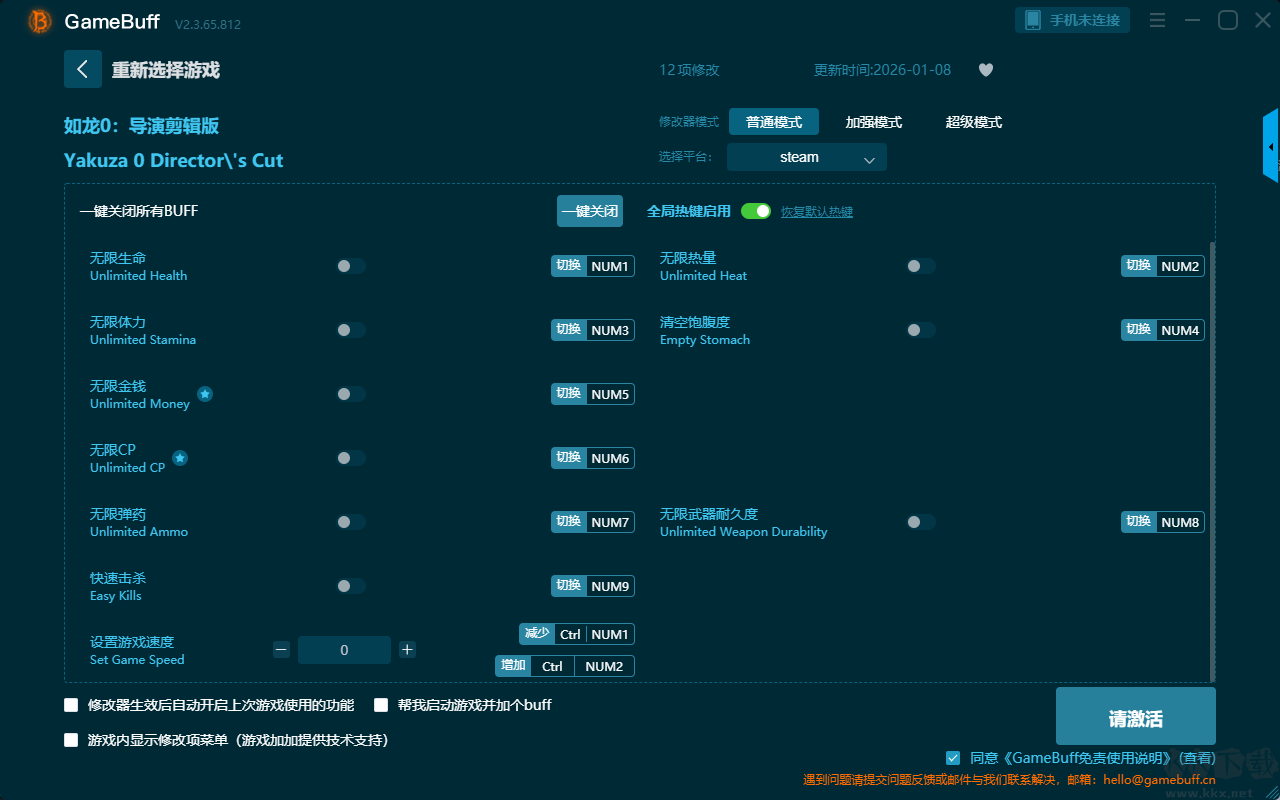Click 重新选择游戏 reselect game label
Screen dimensions: 1280x800
point(166,70)
